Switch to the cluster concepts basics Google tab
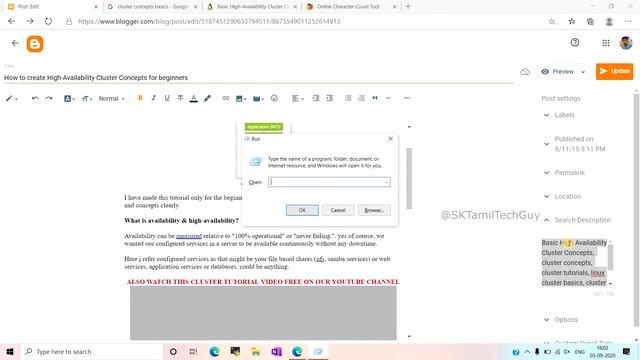Screen dimensions: 640x360 point(153,7)
